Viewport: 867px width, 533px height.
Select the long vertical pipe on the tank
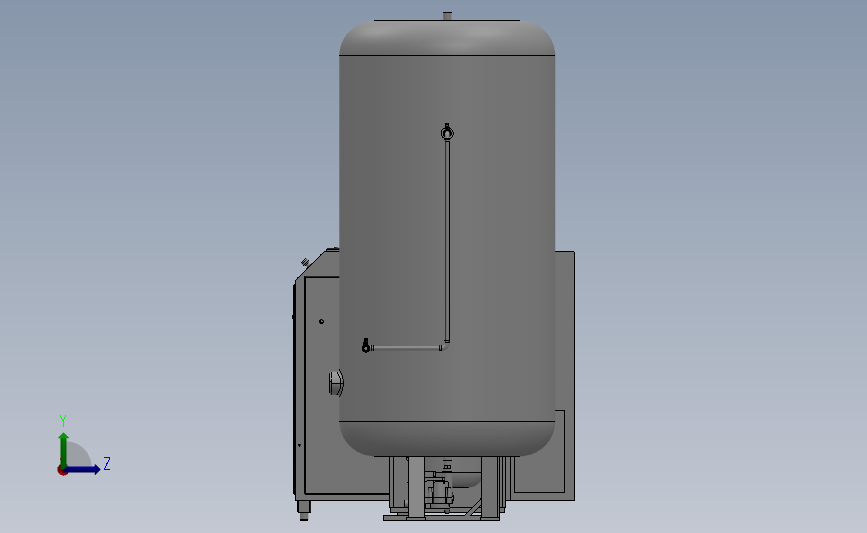tap(447, 241)
